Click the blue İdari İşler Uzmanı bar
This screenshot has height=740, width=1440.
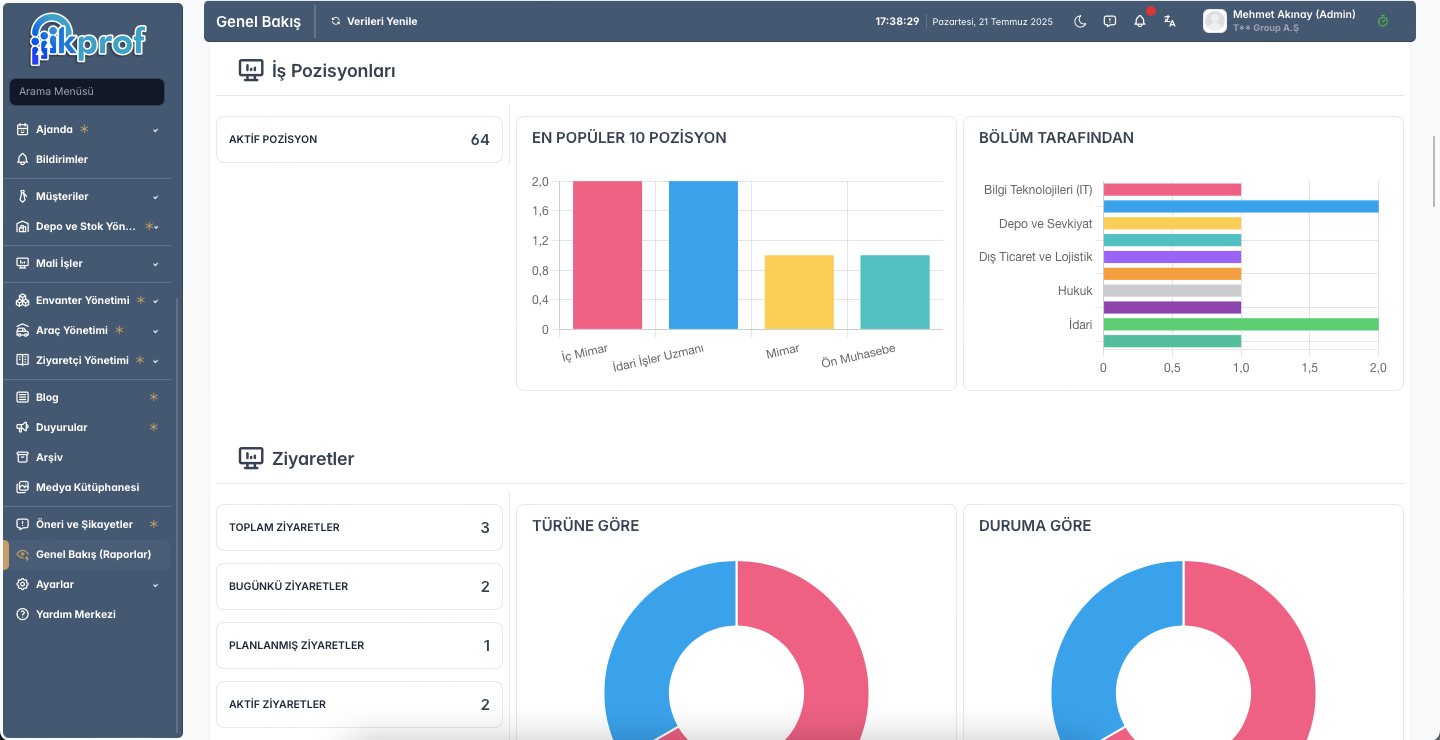tap(703, 255)
